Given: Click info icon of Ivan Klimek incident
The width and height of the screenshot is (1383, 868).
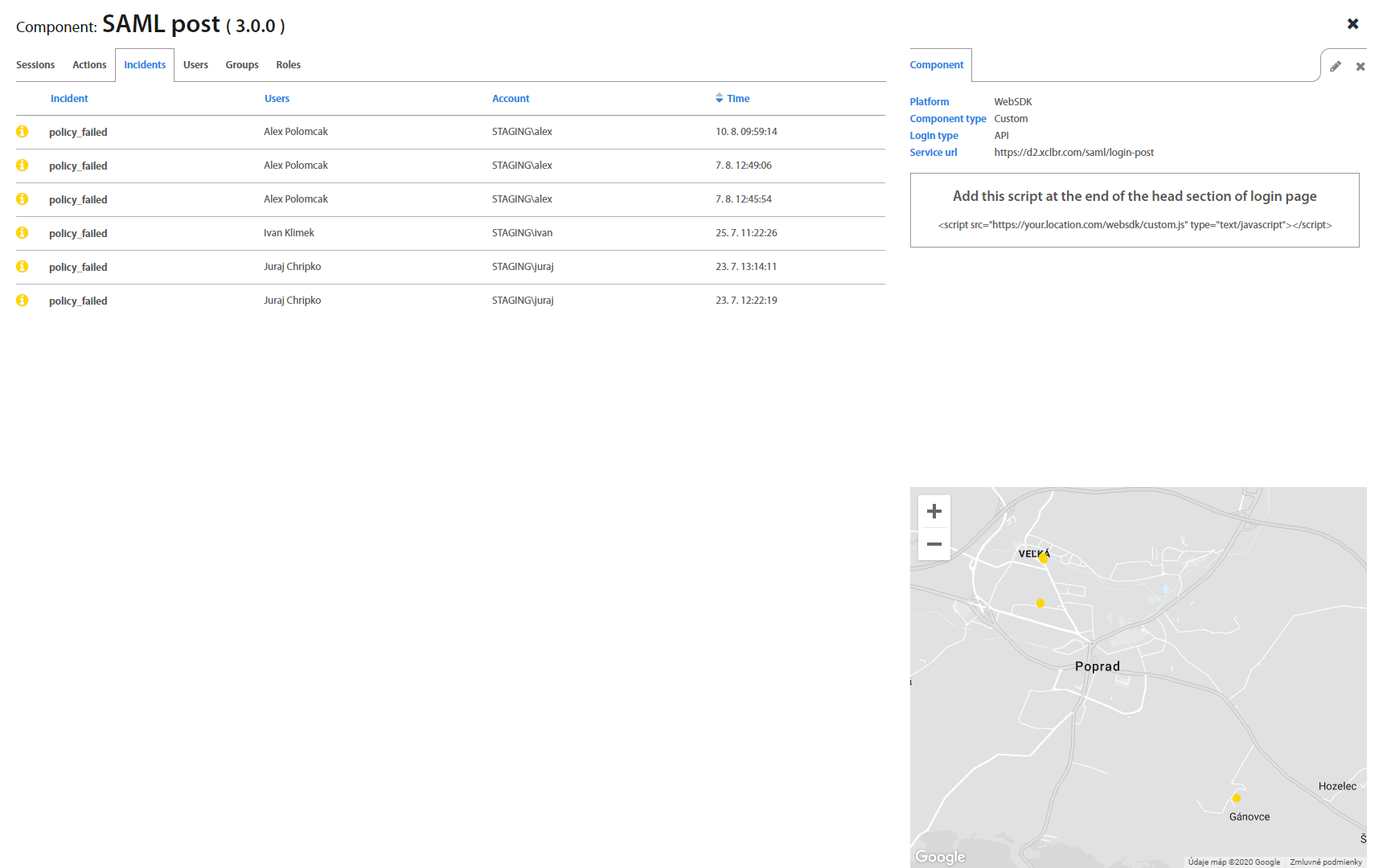Looking at the screenshot, I should click(23, 233).
